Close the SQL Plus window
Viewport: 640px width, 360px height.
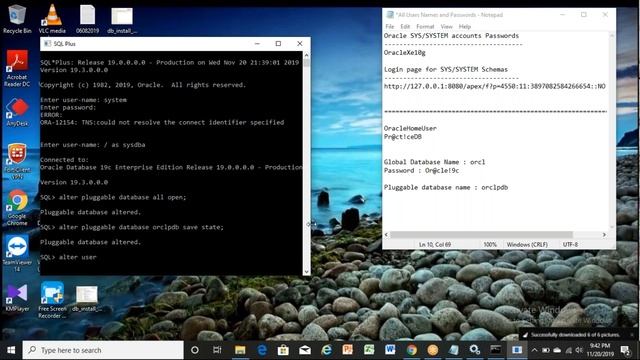tap(300, 44)
